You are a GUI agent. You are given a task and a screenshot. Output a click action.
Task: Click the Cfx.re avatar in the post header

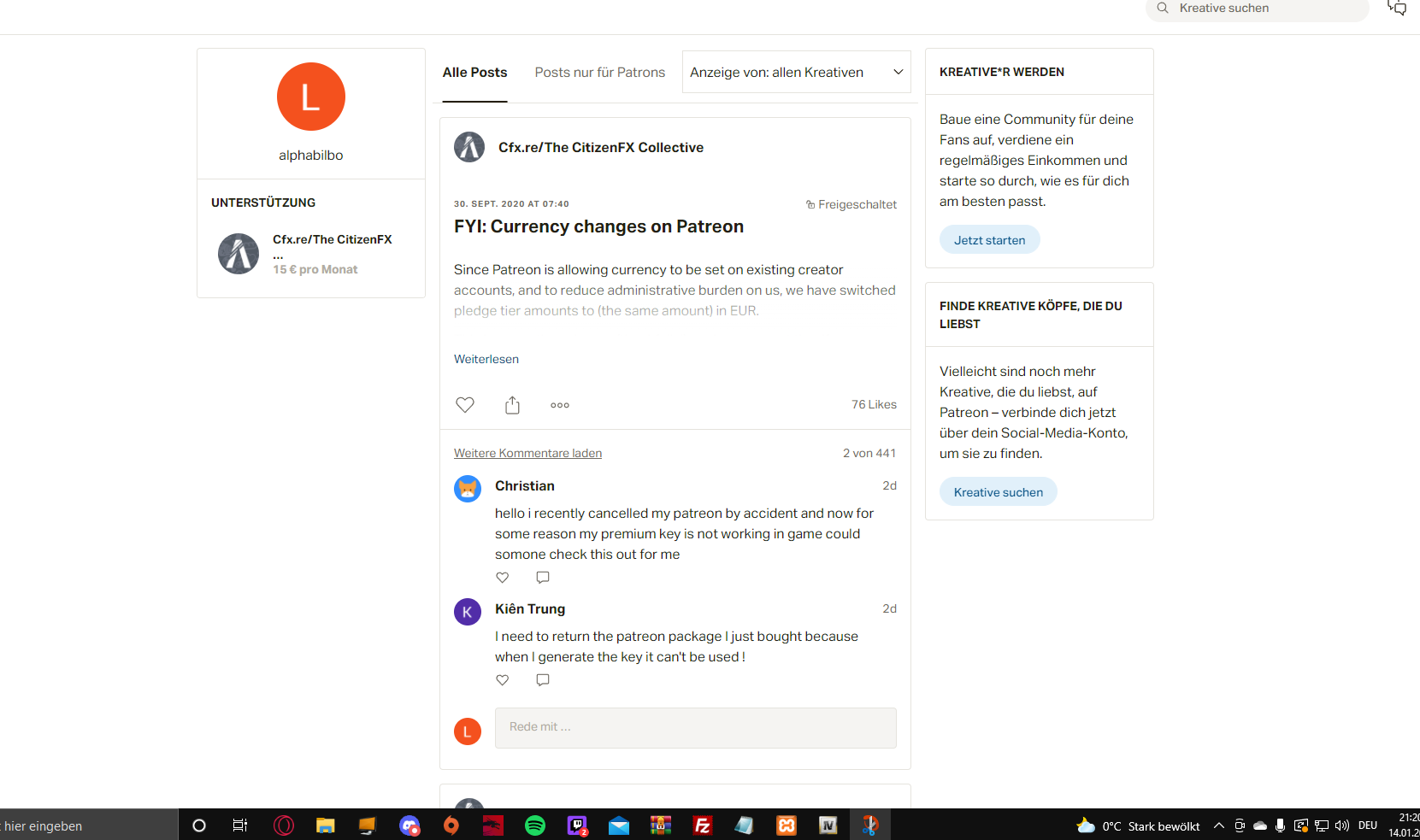click(469, 147)
